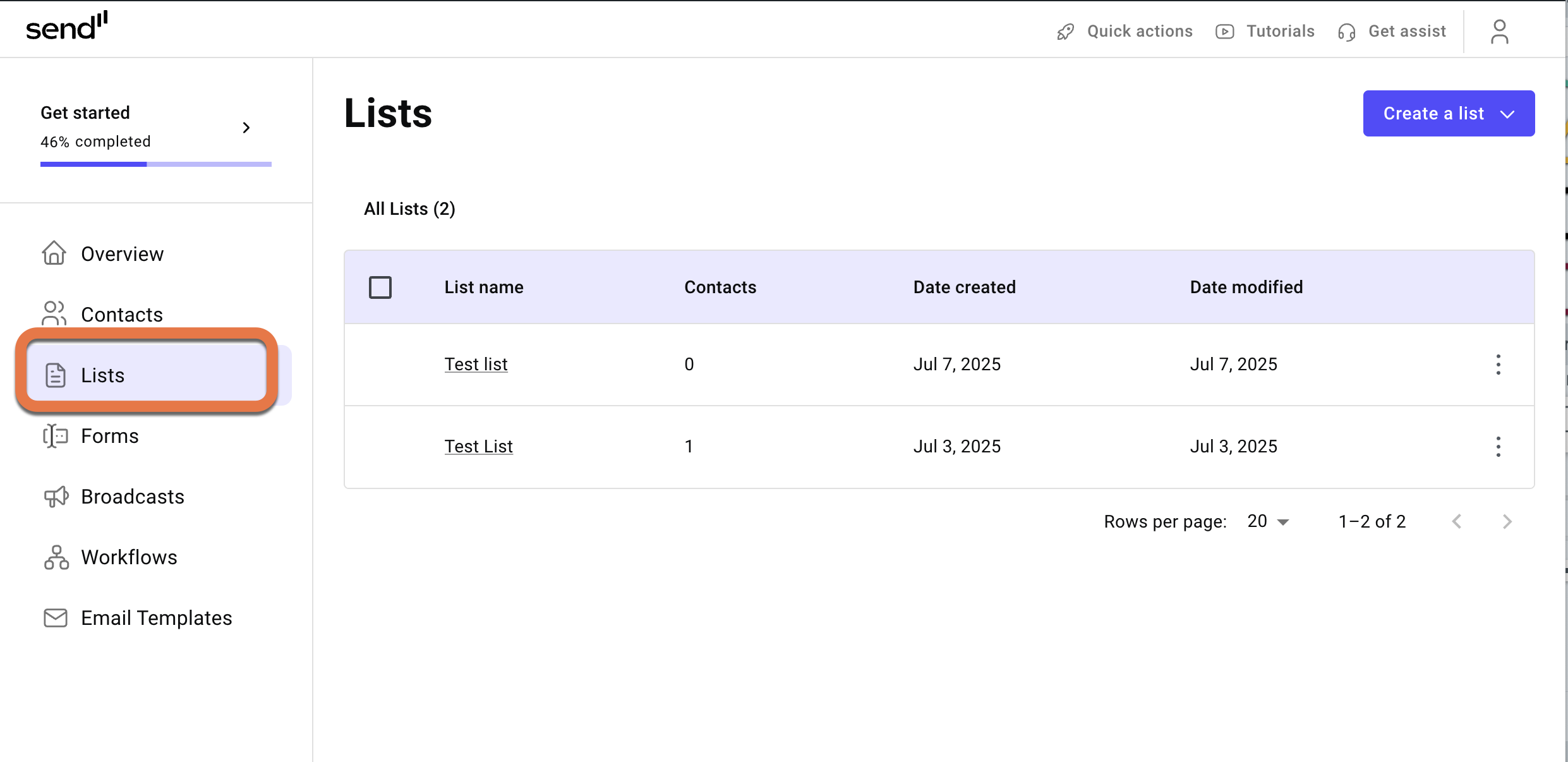Click the Workflows diagram icon
The width and height of the screenshot is (1568, 762).
(56, 557)
